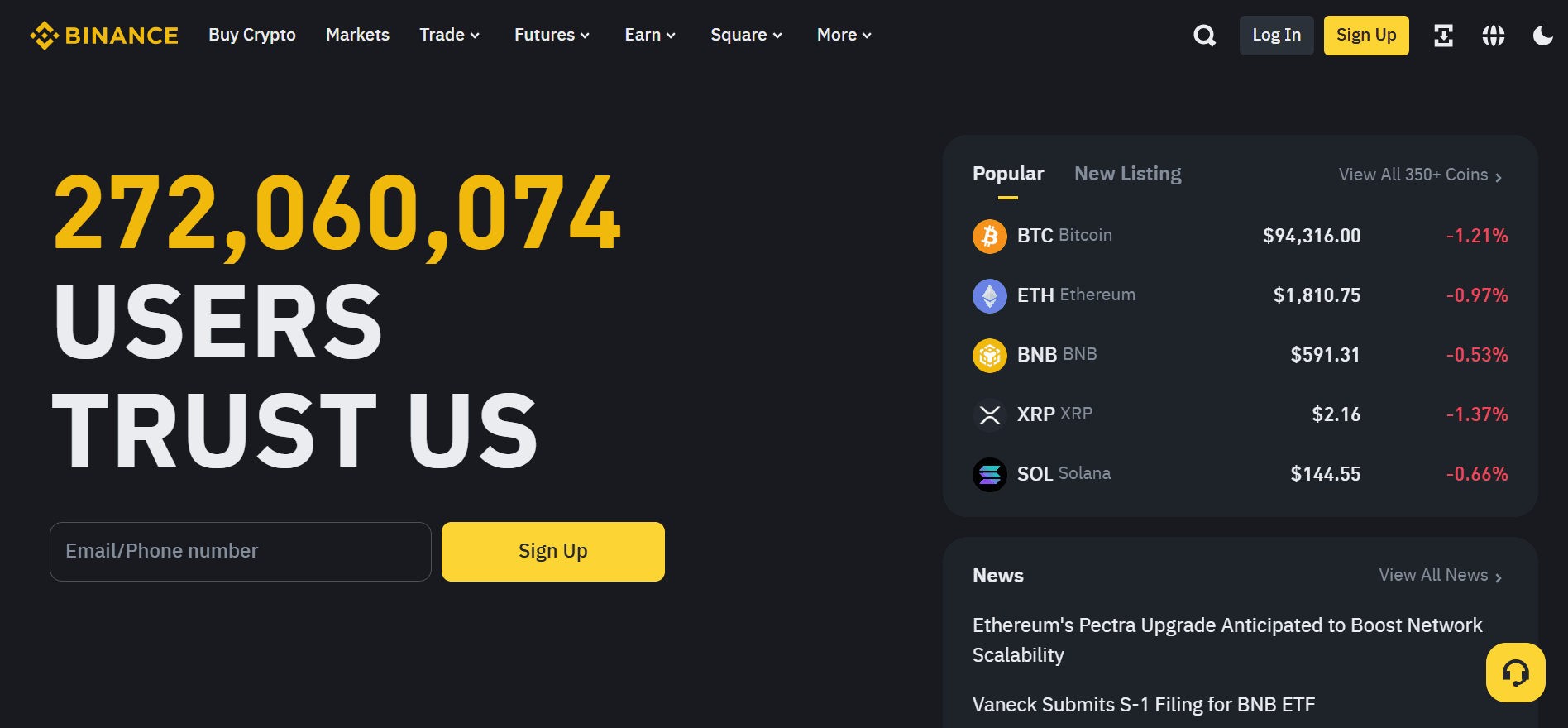This screenshot has width=1568, height=728.
Task: Open View All 350+ Coins link
Action: pos(1421,175)
